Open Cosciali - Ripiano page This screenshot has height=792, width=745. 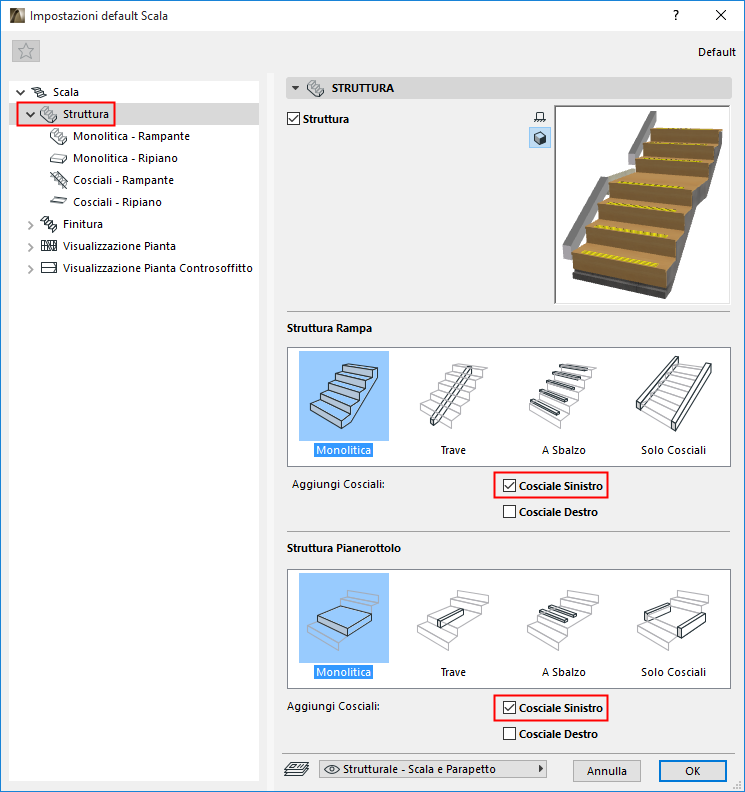tap(117, 202)
